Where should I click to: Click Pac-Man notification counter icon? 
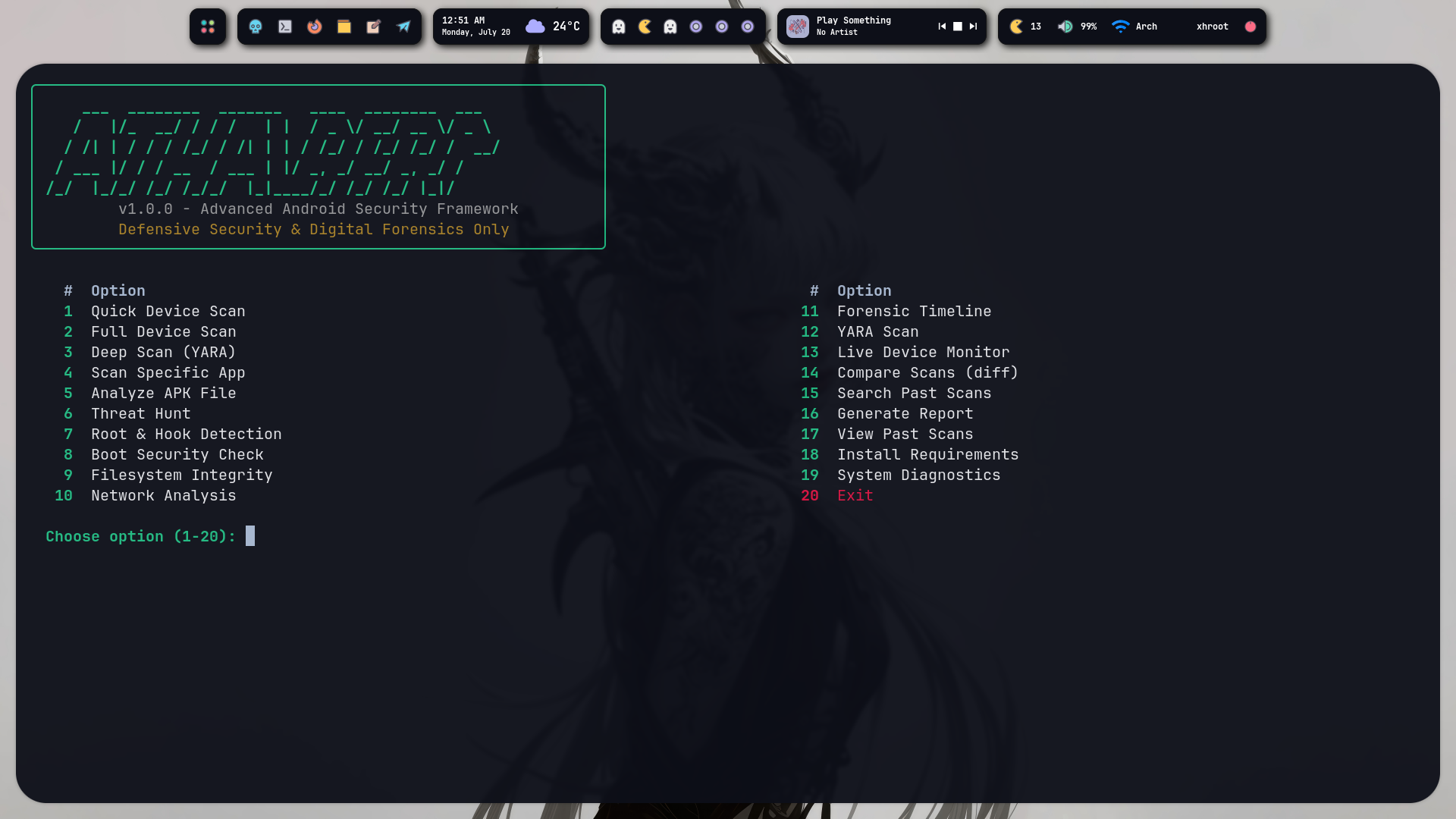click(1016, 27)
